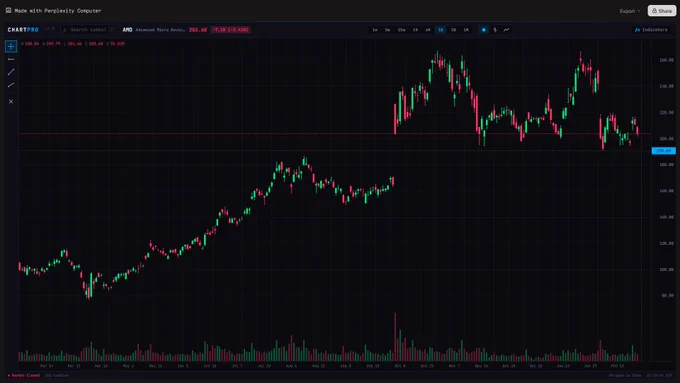Click the Share button
The image size is (680, 383).
coord(662,11)
